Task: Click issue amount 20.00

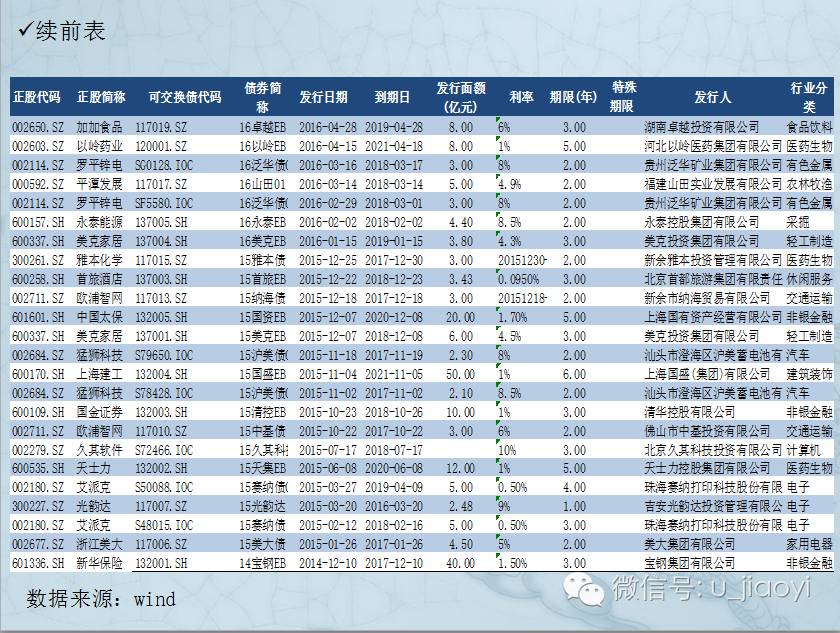Action: coord(460,318)
